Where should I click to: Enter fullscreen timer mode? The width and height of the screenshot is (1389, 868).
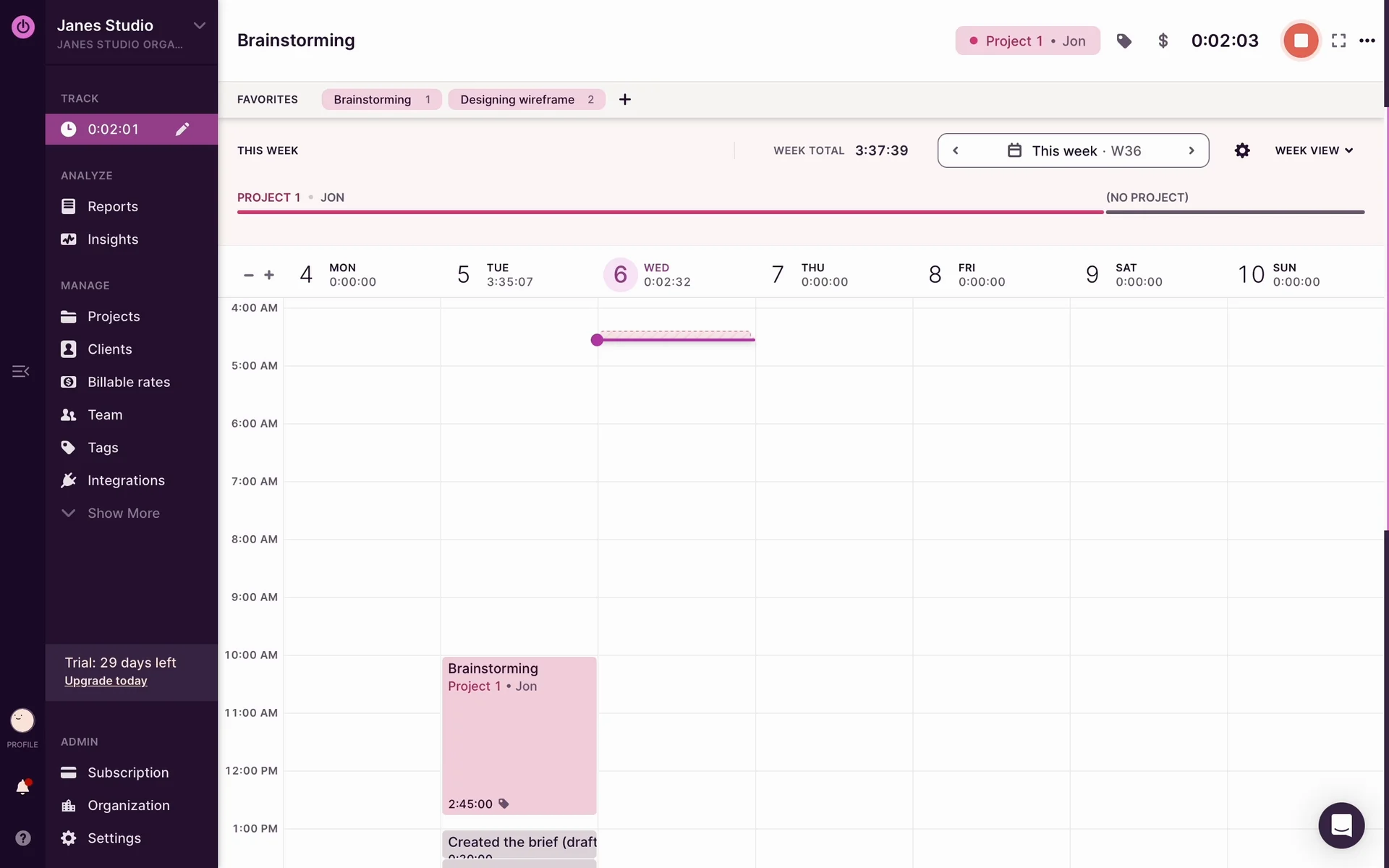click(x=1338, y=41)
